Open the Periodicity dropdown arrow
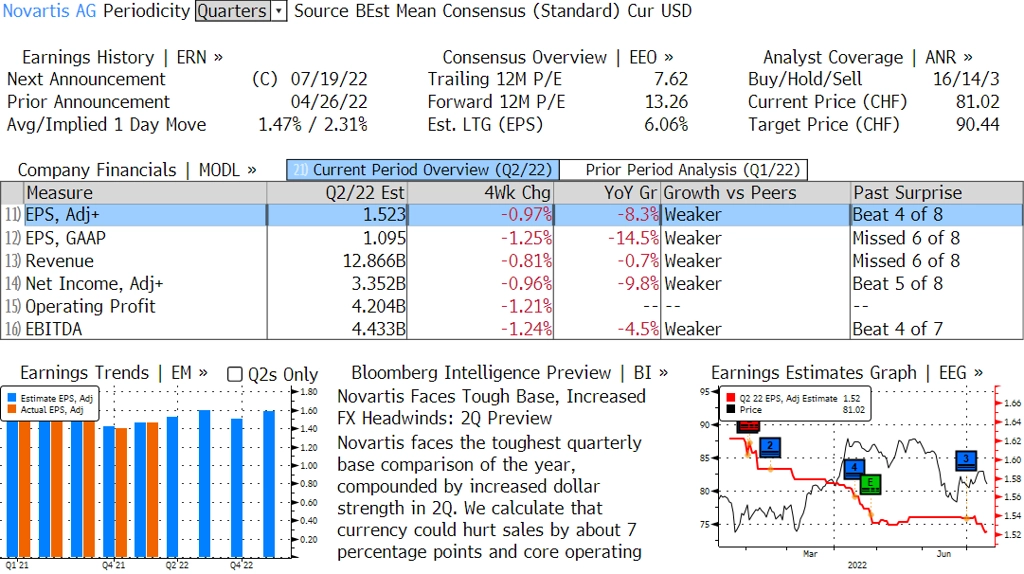The height and width of the screenshot is (574, 1024). pyautogui.click(x=279, y=11)
